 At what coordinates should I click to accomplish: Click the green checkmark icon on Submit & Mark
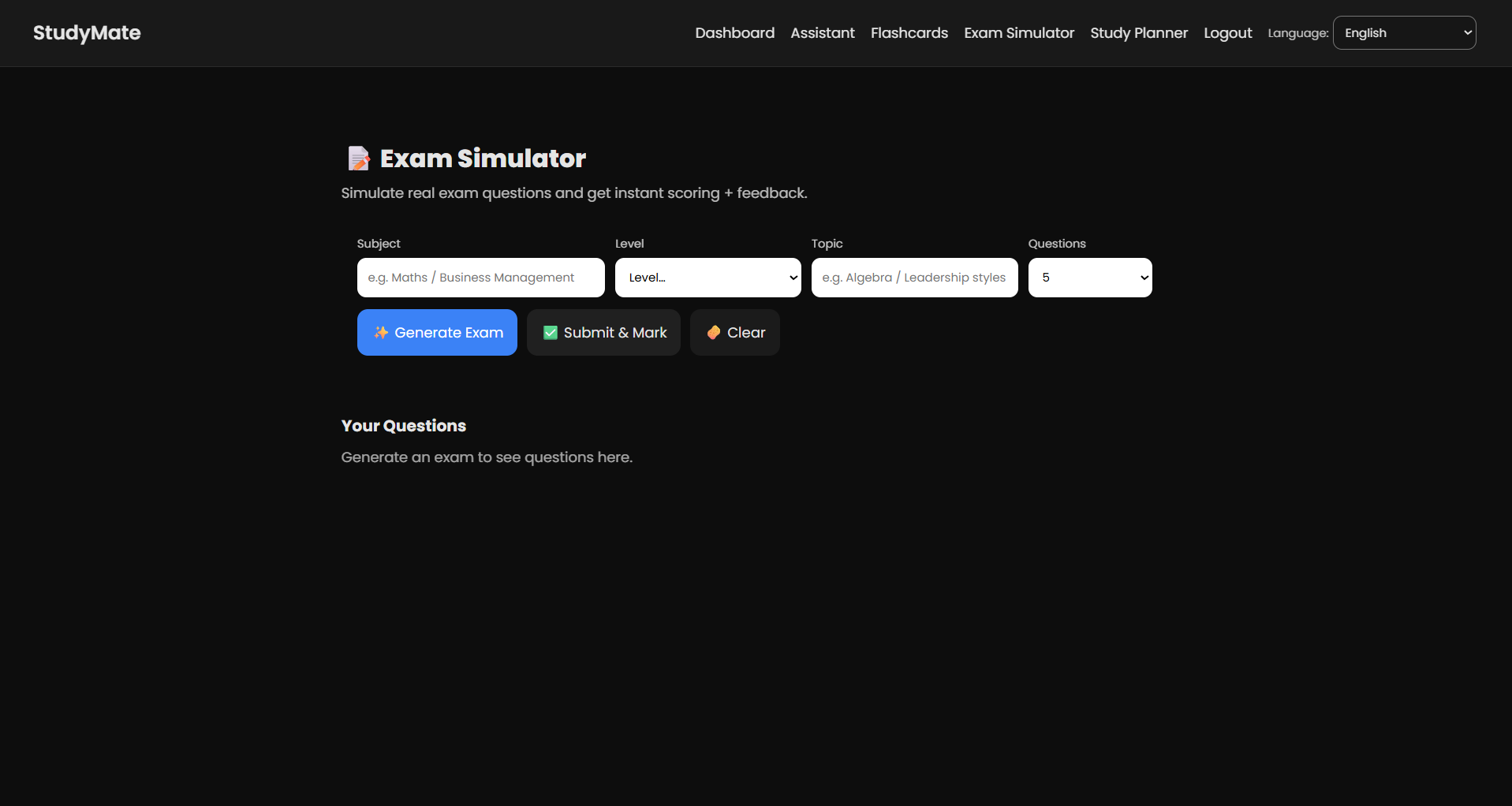pyautogui.click(x=551, y=332)
